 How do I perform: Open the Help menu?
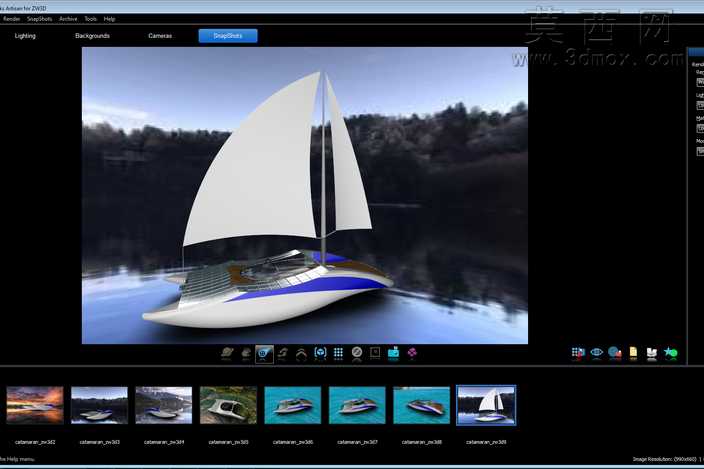click(110, 19)
